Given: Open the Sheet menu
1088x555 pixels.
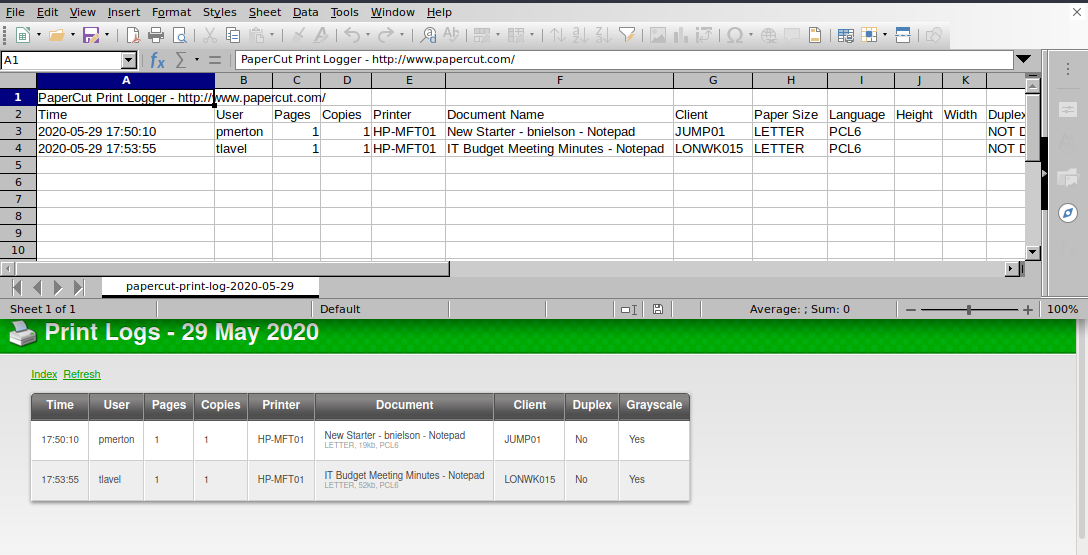Looking at the screenshot, I should point(265,12).
